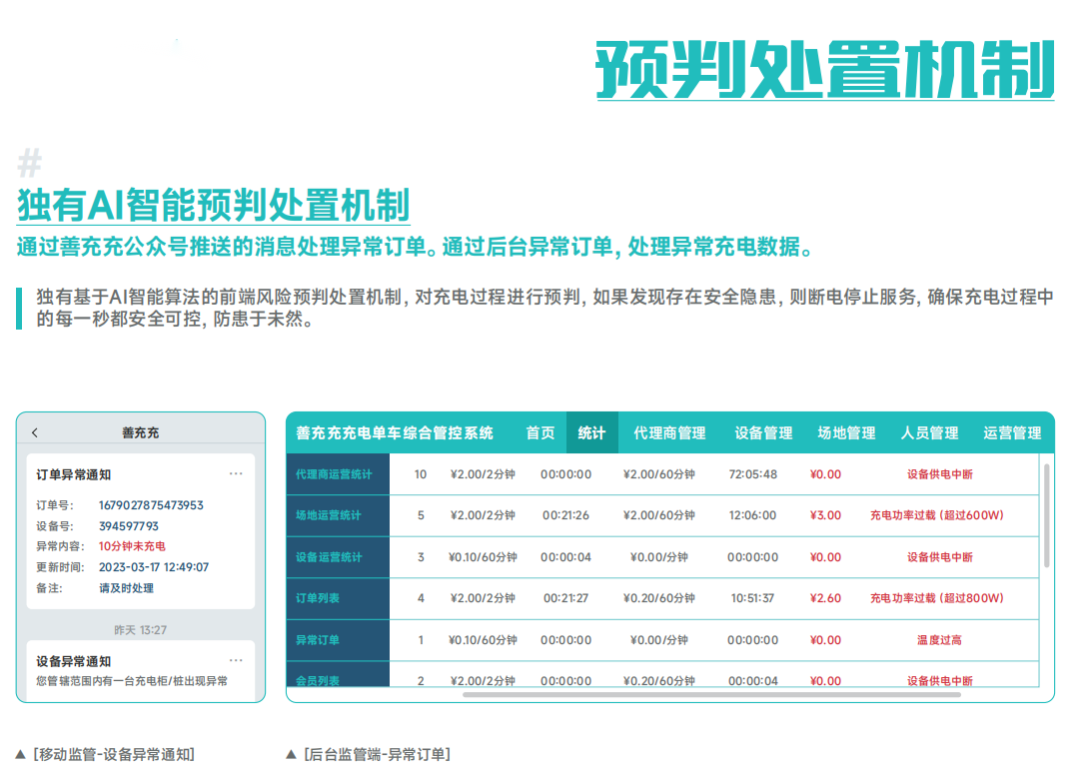Click the duration 72:05:48
This screenshot has width=1080, height=776.
(753, 474)
